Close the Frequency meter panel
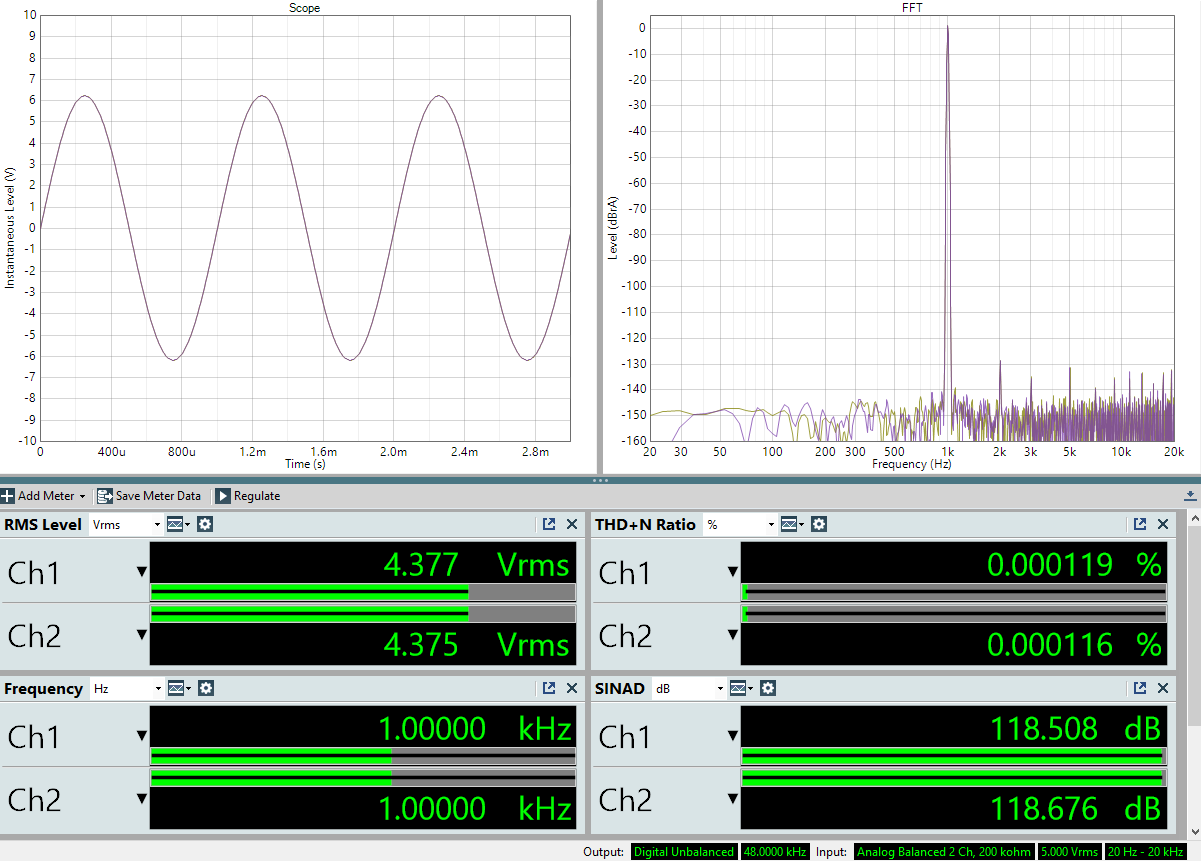 (x=572, y=688)
